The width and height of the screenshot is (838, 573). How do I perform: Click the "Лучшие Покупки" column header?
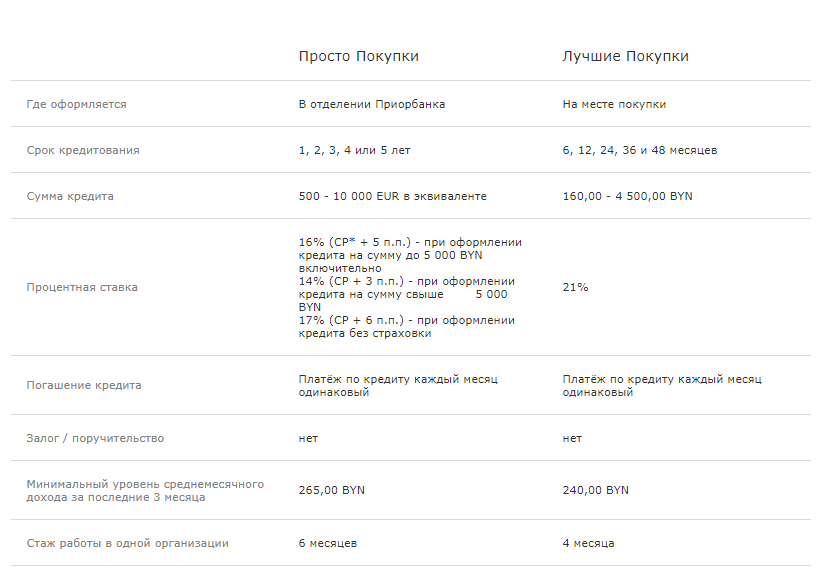click(625, 57)
